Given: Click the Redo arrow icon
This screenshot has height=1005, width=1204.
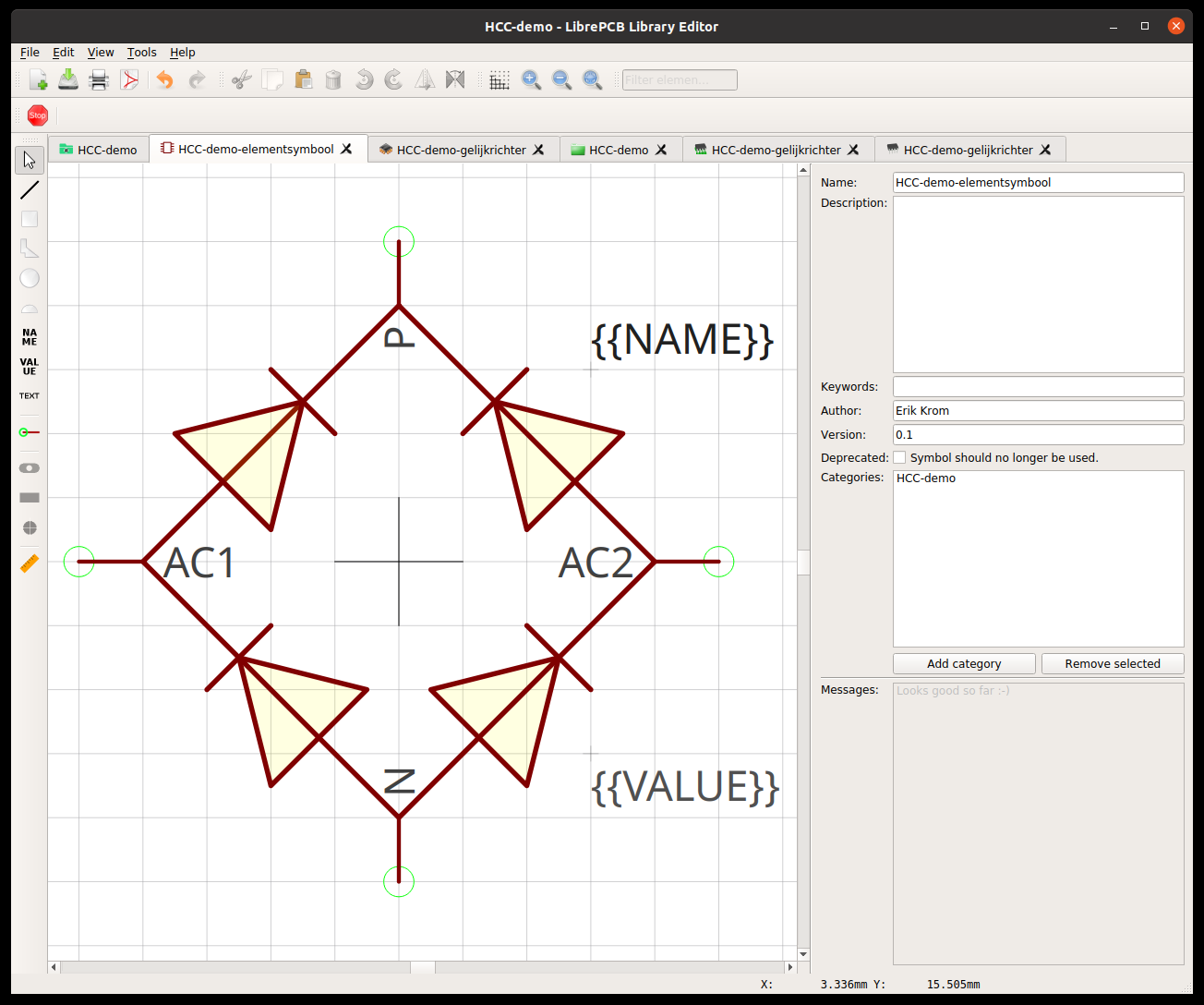Looking at the screenshot, I should click(197, 80).
